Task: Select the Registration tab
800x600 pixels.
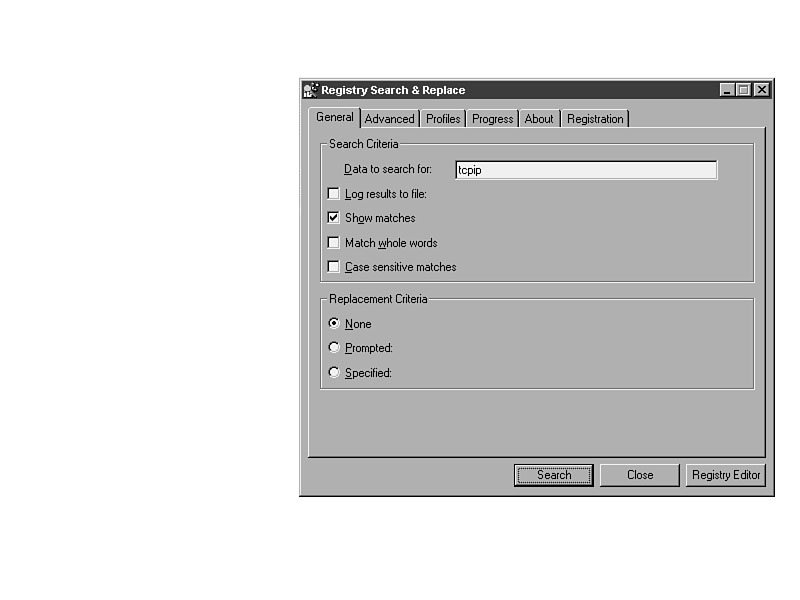Action: click(595, 119)
